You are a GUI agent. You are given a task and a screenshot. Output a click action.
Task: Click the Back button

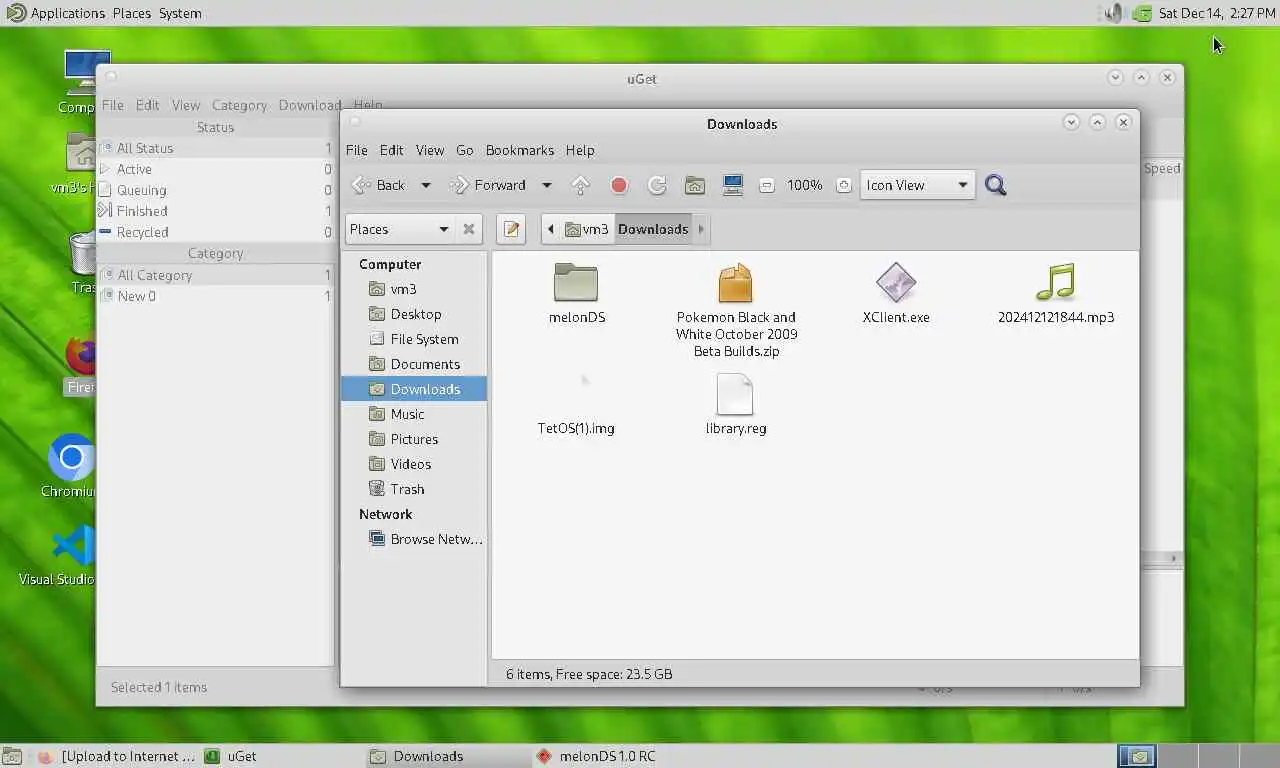(379, 185)
